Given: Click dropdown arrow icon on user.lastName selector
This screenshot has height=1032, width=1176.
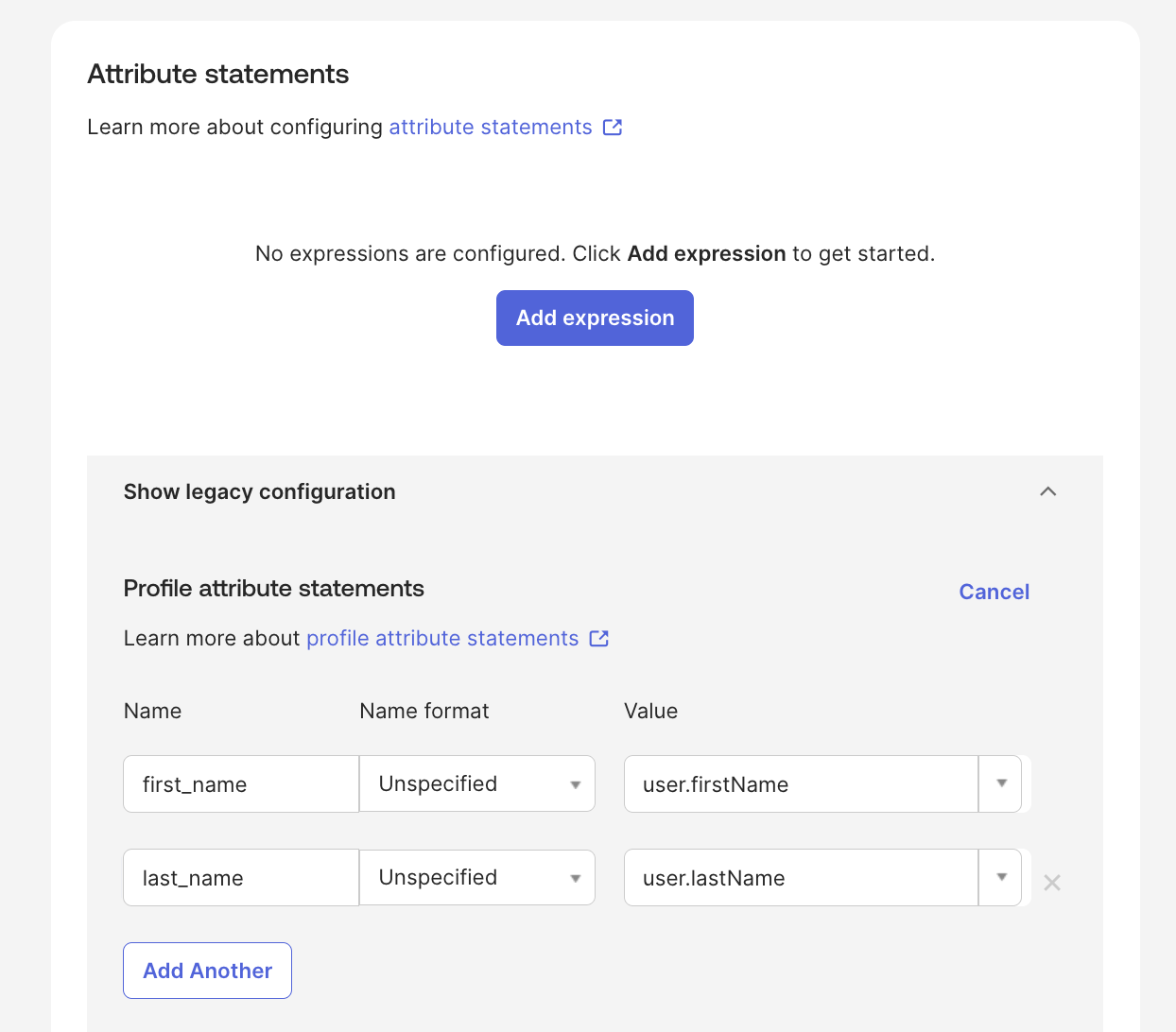Looking at the screenshot, I should [x=1000, y=877].
